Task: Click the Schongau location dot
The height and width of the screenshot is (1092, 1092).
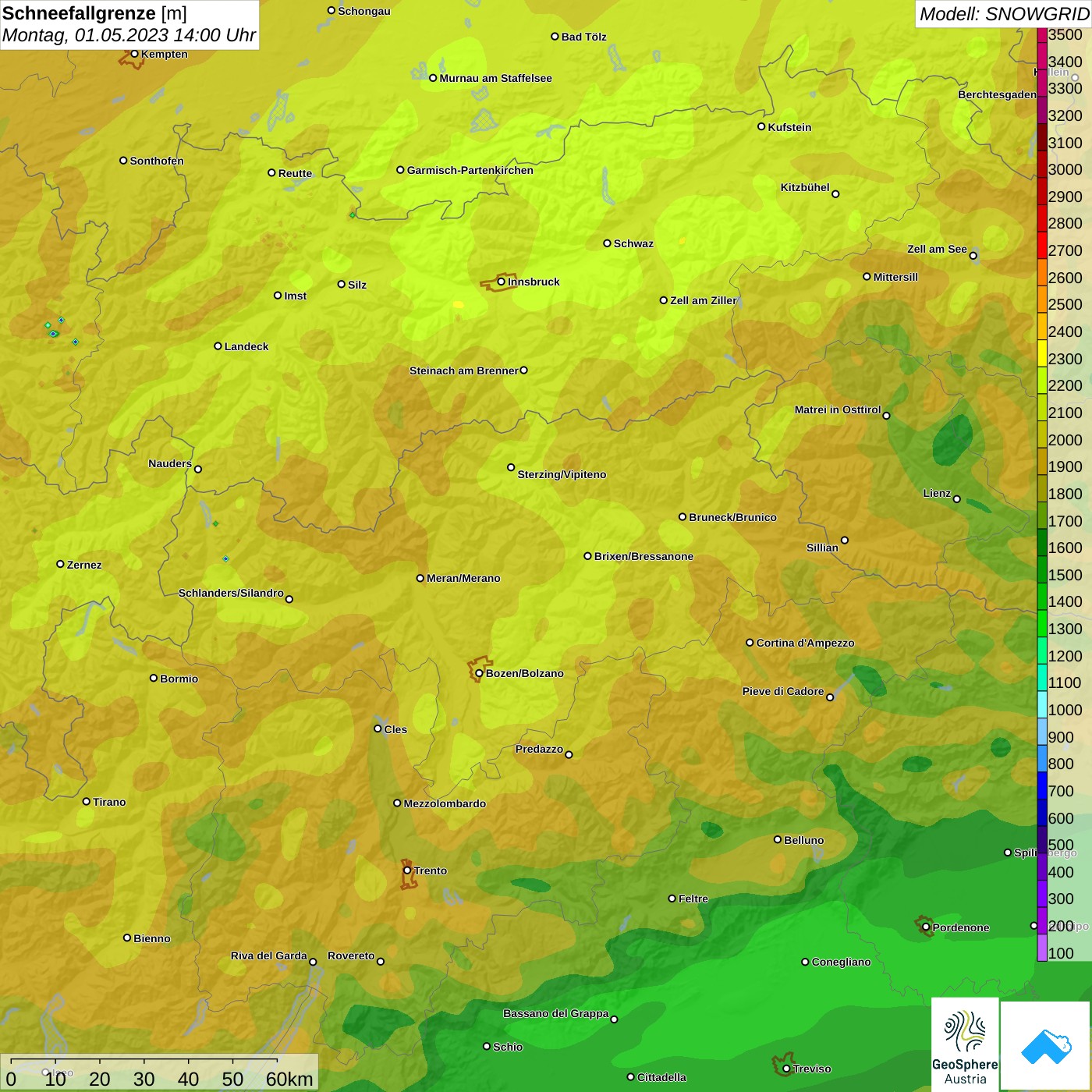Action: (331, 10)
